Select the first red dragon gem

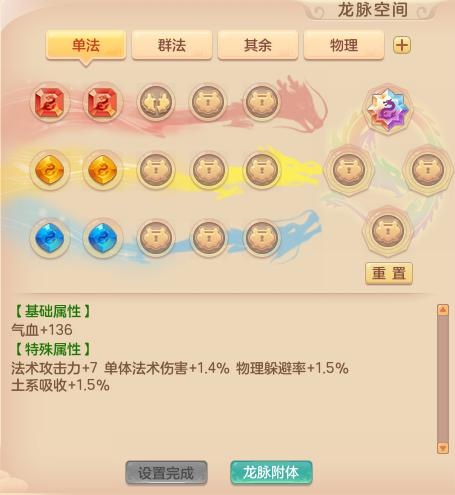pos(50,103)
